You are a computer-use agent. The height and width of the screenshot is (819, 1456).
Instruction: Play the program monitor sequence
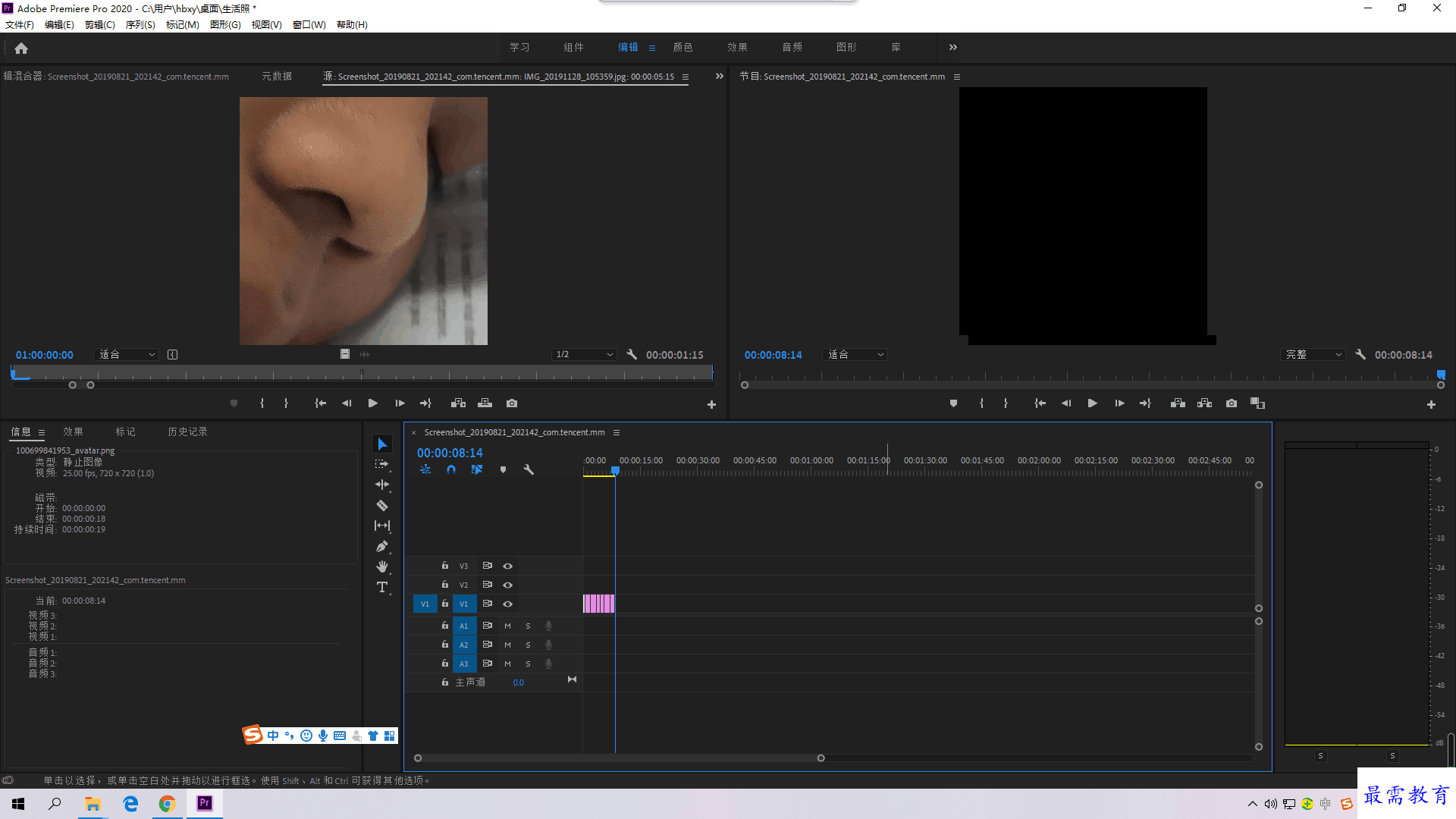[x=1092, y=403]
